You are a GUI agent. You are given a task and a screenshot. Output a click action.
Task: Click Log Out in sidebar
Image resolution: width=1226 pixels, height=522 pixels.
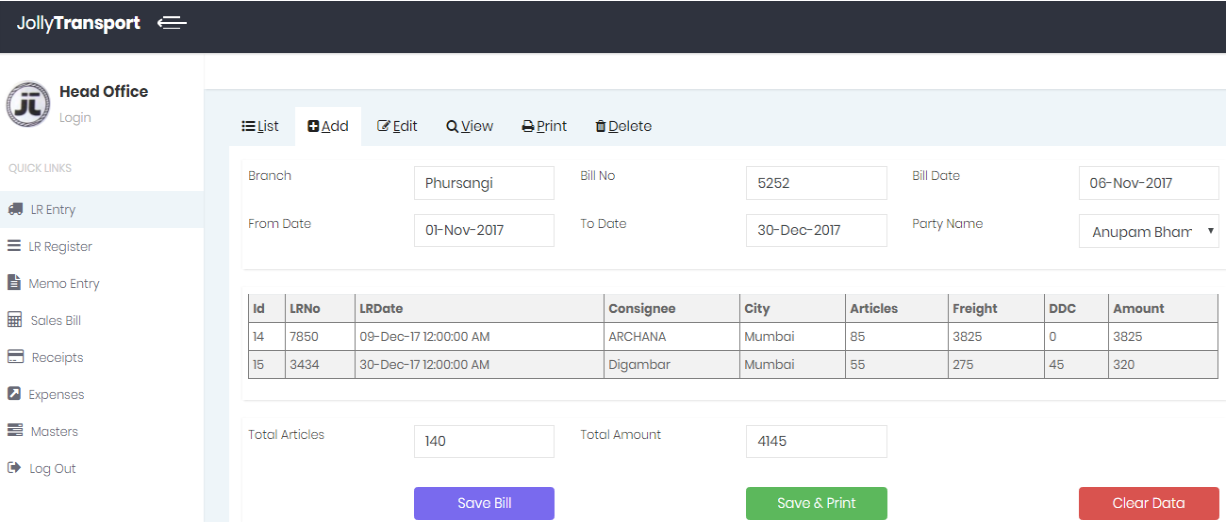102,468
